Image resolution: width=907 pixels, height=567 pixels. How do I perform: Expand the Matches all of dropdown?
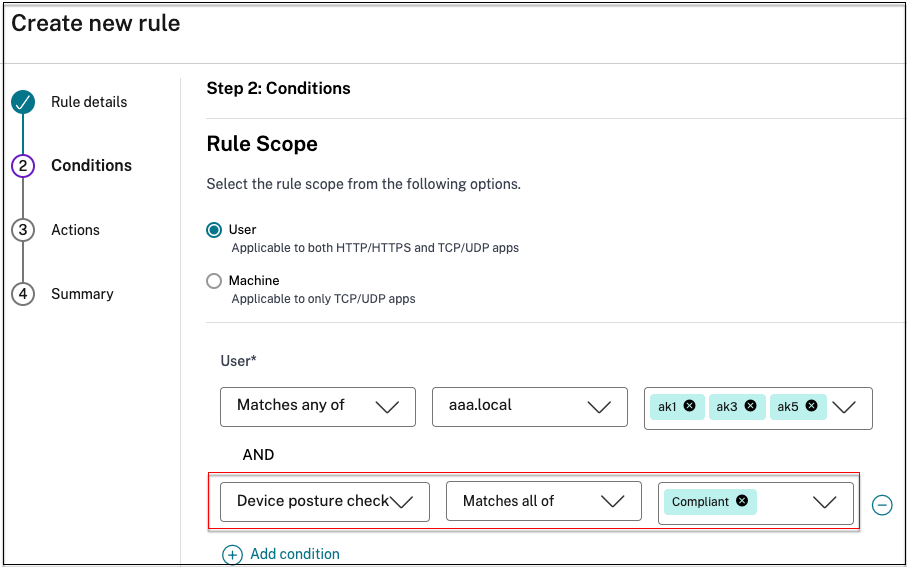(543, 502)
